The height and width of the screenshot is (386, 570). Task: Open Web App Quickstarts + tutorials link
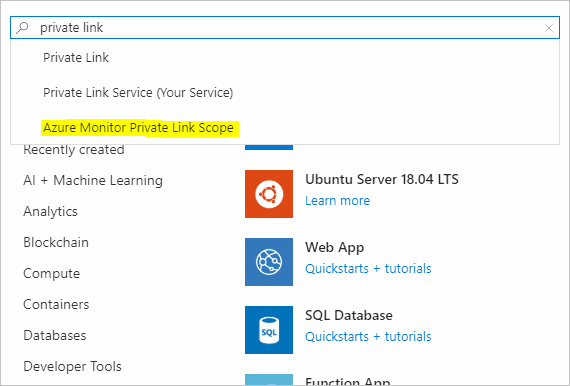pyautogui.click(x=368, y=269)
